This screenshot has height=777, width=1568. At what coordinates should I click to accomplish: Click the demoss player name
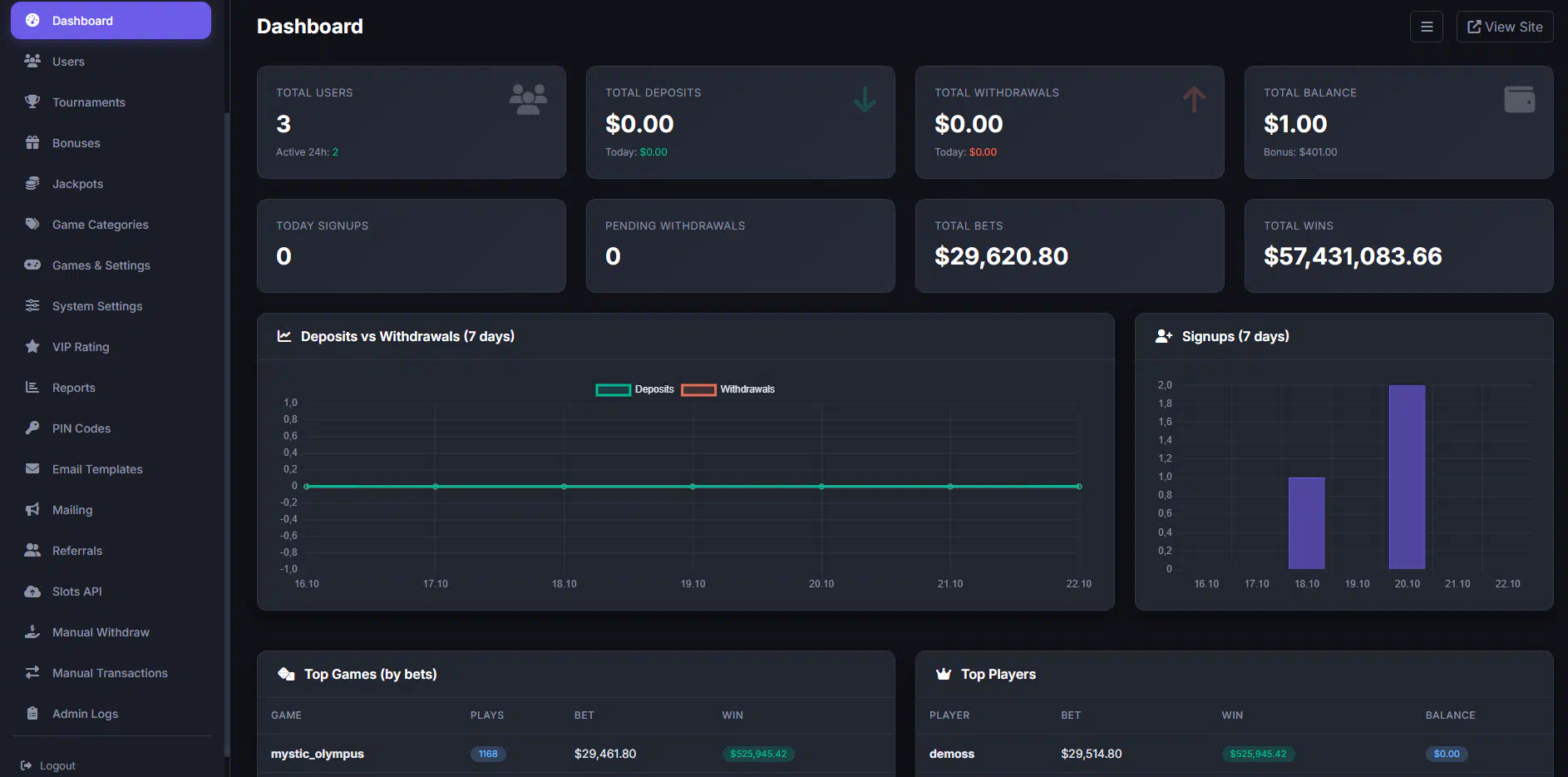(952, 754)
